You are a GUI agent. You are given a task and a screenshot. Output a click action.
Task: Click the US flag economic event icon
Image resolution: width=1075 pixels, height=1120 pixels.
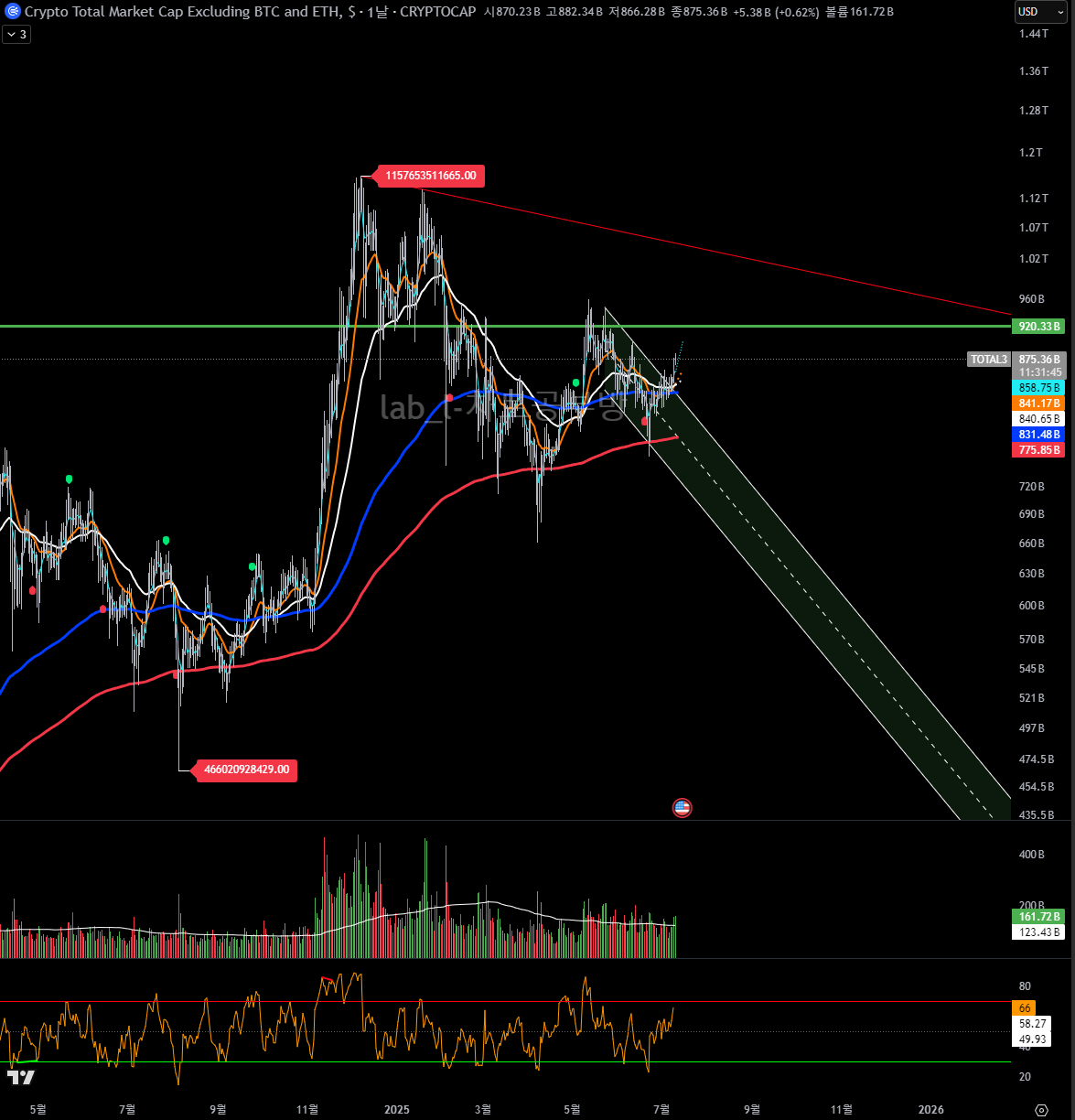point(682,808)
